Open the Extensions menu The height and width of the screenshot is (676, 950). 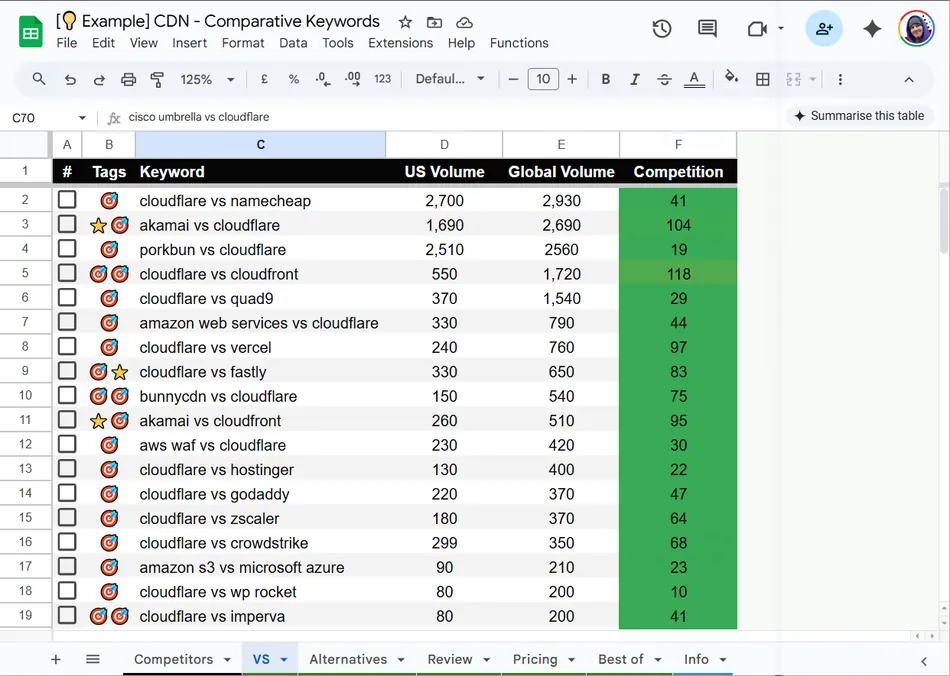(401, 43)
